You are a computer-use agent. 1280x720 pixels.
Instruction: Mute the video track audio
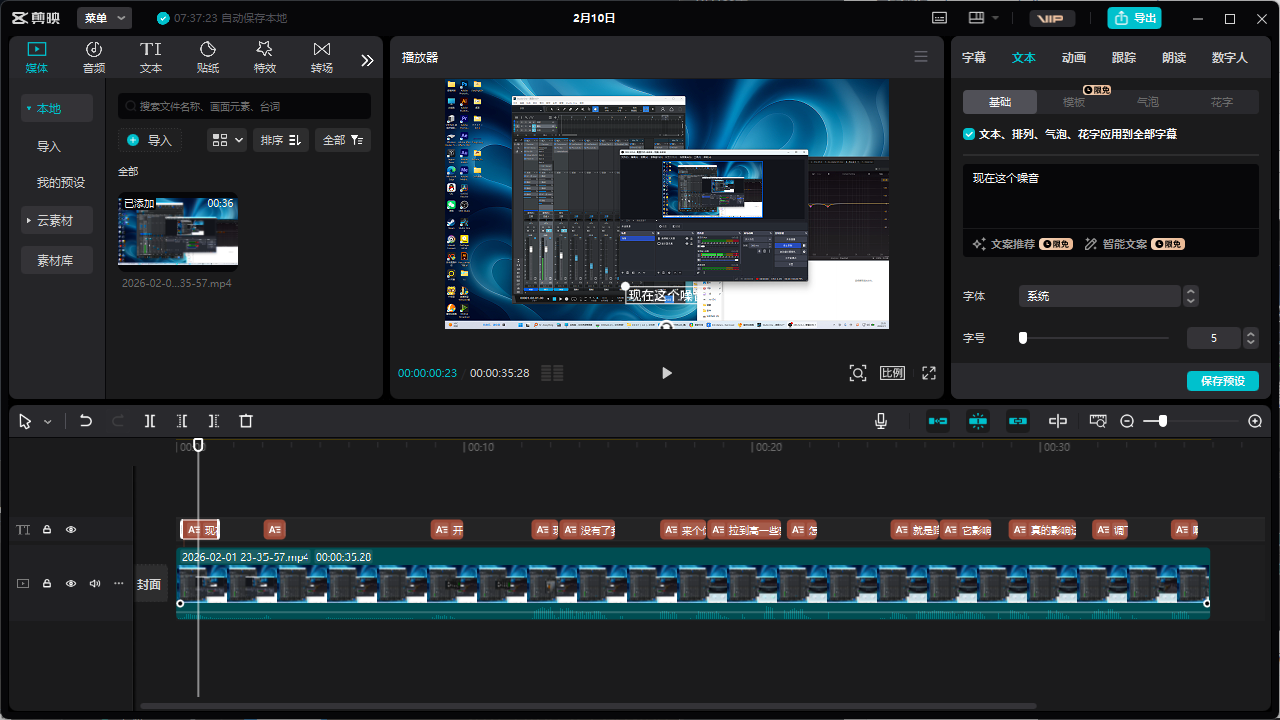95,583
